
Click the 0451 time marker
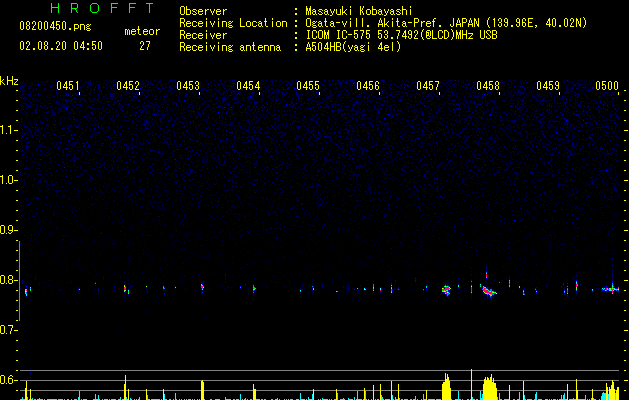coord(67,86)
